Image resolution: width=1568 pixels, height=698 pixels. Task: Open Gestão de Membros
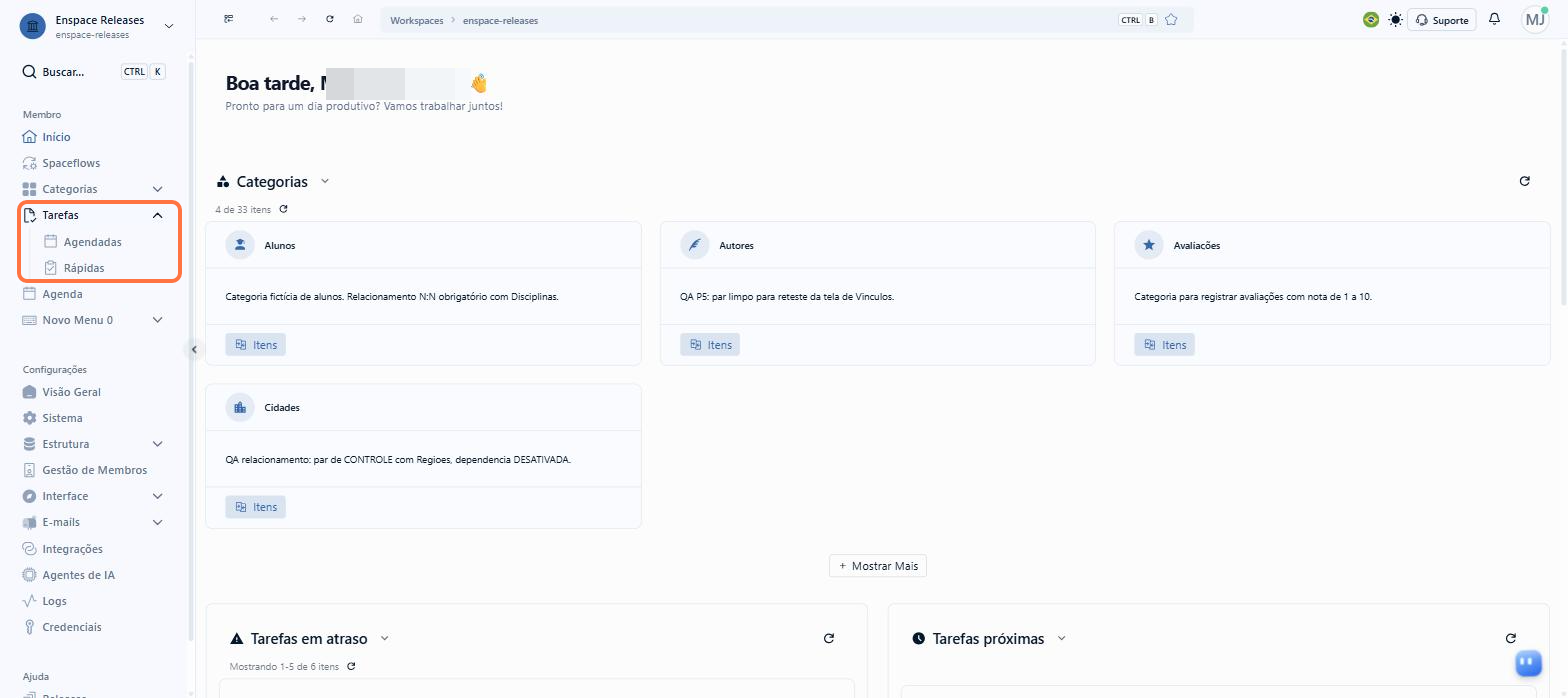tap(94, 470)
